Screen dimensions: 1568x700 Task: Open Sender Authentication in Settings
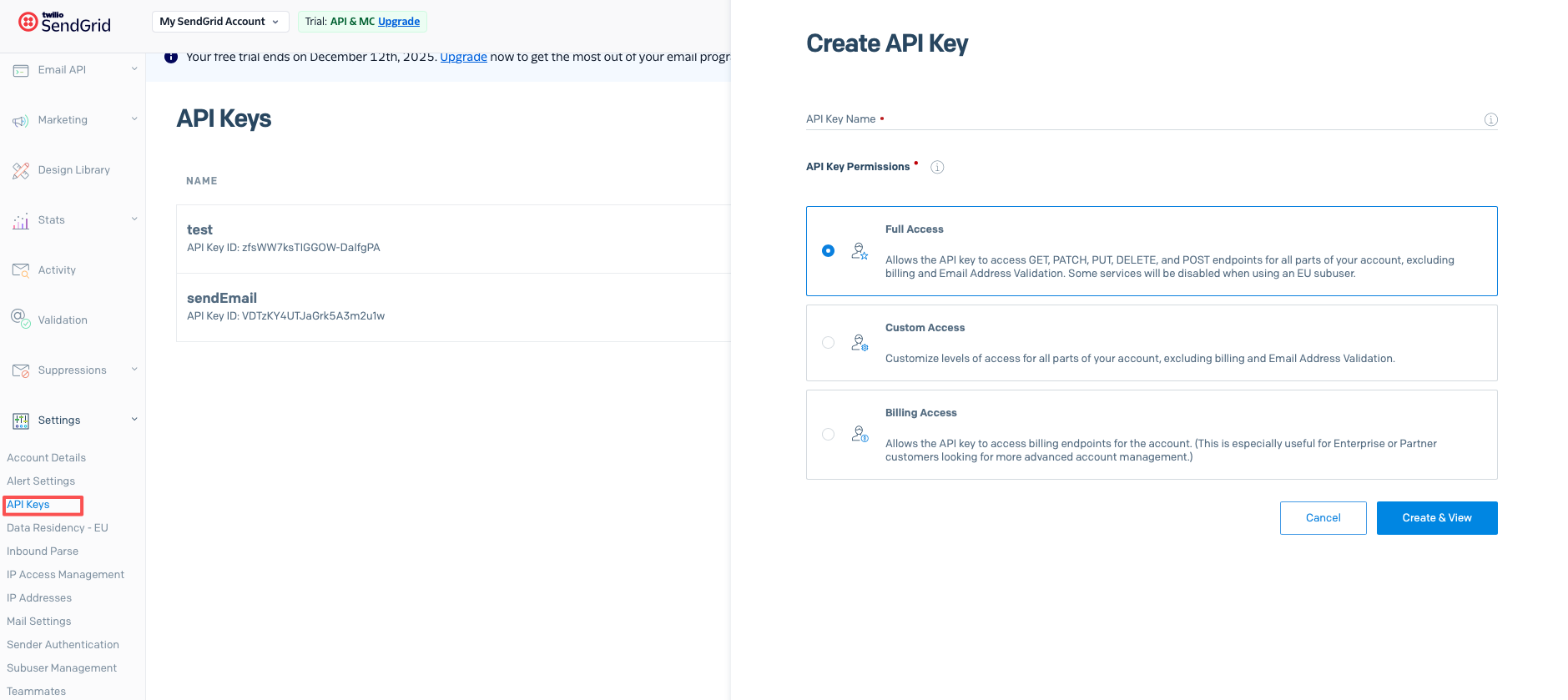point(63,645)
